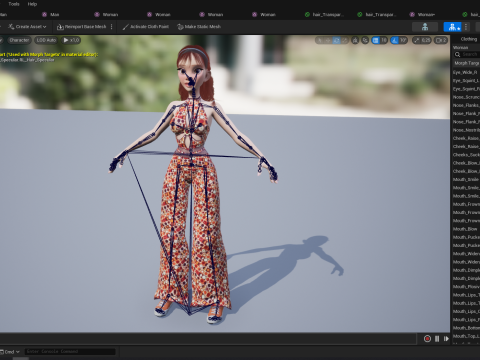Open the camera speed setting
Viewport: 480px width, 360px height.
coord(441,40)
